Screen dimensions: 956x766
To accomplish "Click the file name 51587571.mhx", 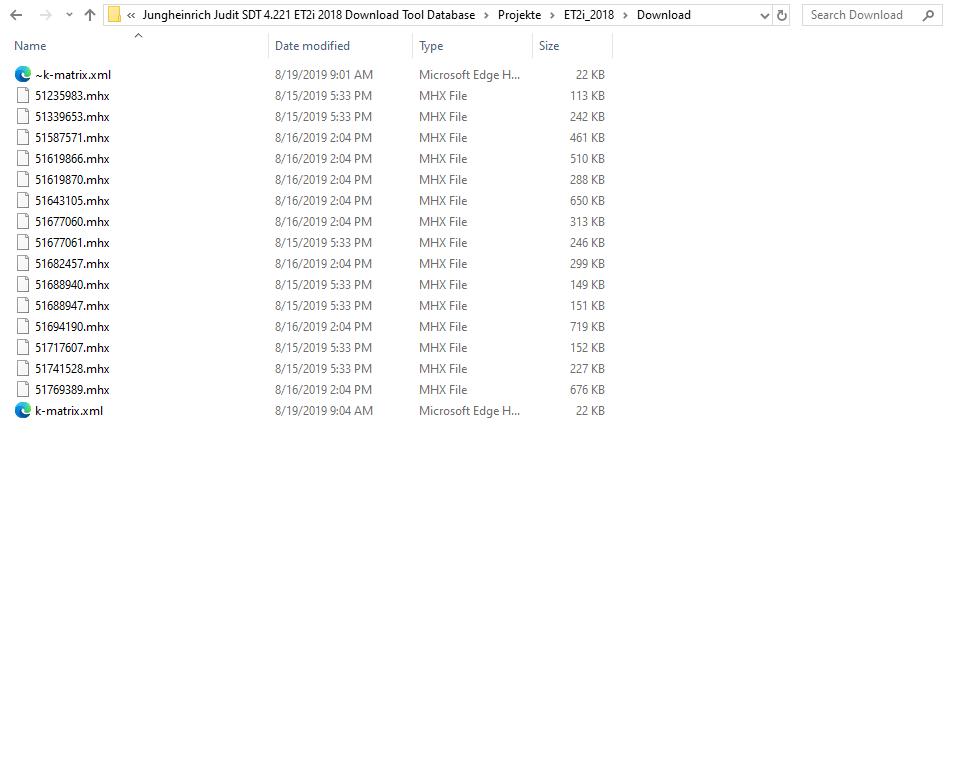I will [x=72, y=138].
